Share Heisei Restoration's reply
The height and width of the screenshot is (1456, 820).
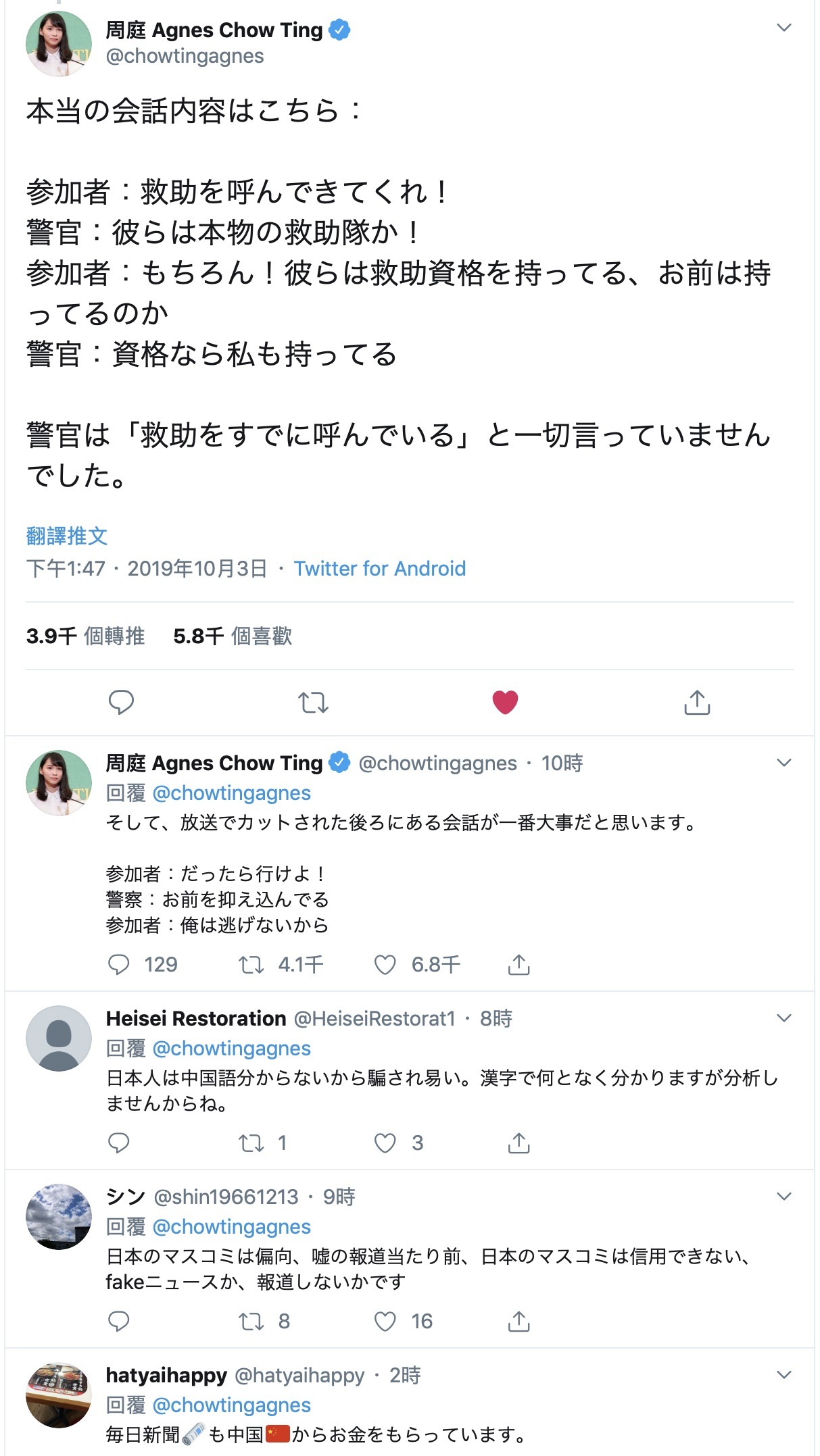518,1143
